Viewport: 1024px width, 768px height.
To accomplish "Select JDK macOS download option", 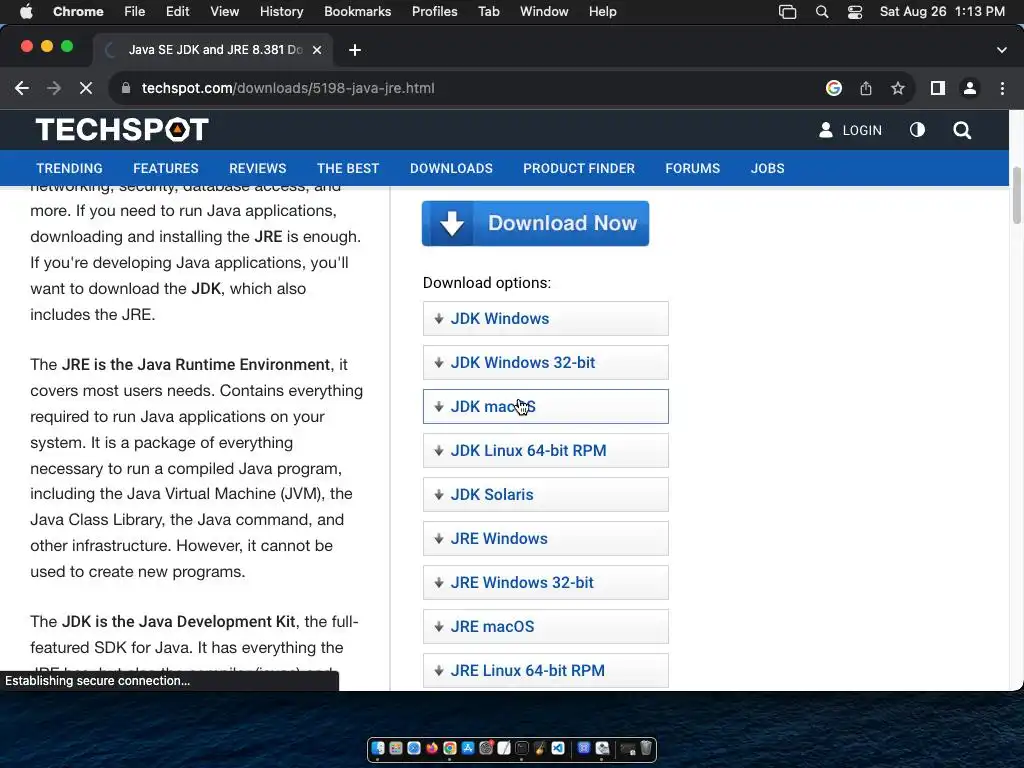I will 545,406.
